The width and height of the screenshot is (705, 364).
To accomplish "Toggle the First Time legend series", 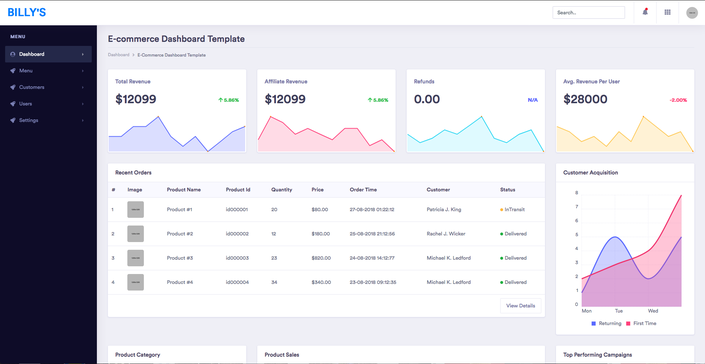I will tap(641, 323).
